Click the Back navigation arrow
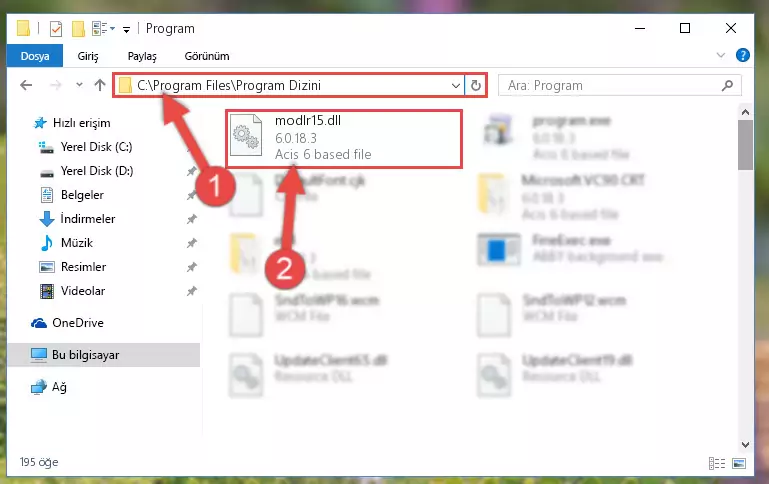The image size is (769, 484). coord(26,85)
